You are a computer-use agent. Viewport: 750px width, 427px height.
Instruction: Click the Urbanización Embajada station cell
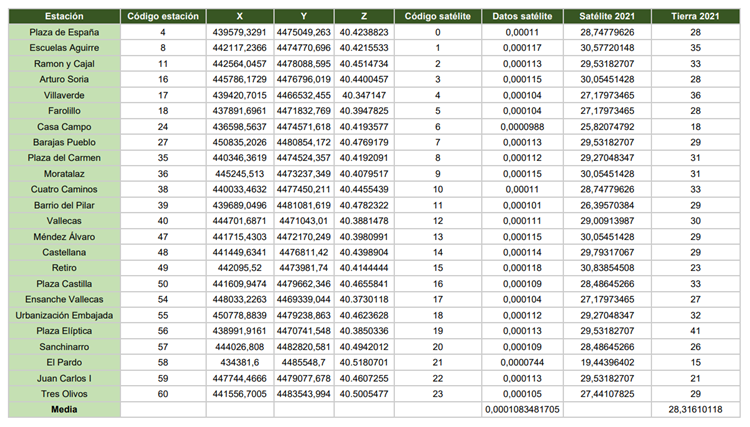point(63,314)
